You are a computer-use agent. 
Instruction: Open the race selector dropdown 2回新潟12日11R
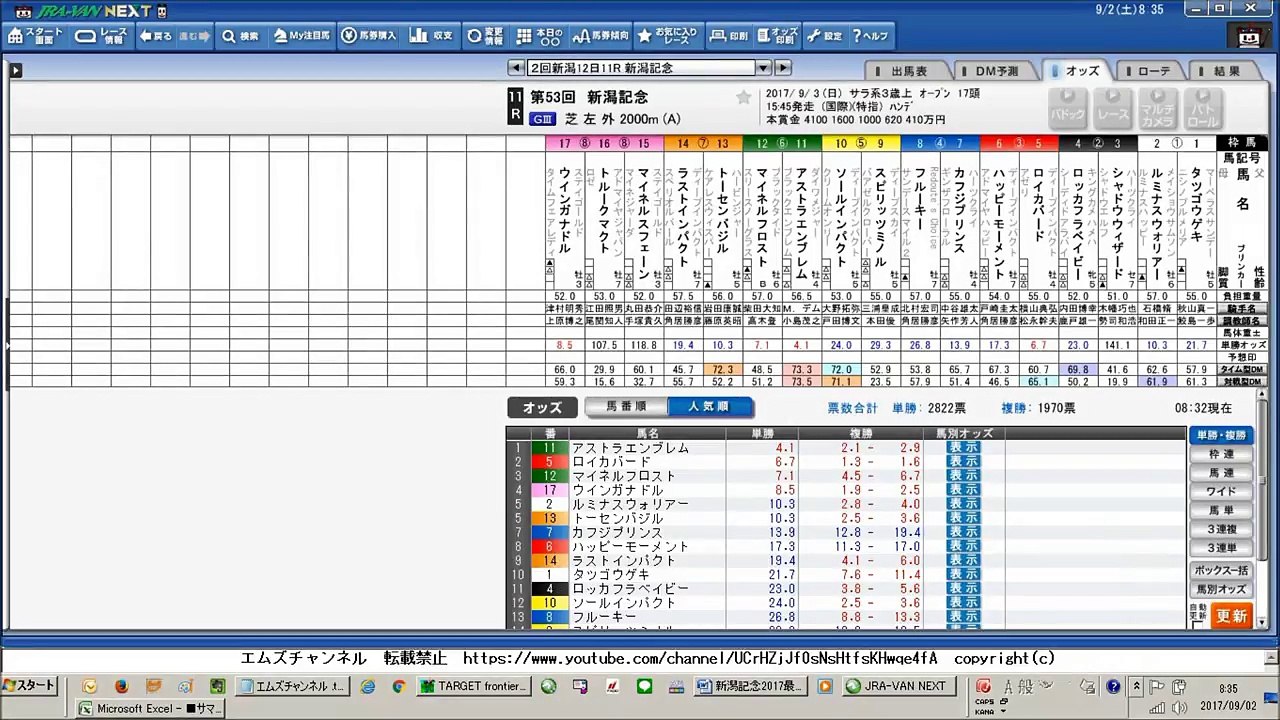click(x=650, y=68)
